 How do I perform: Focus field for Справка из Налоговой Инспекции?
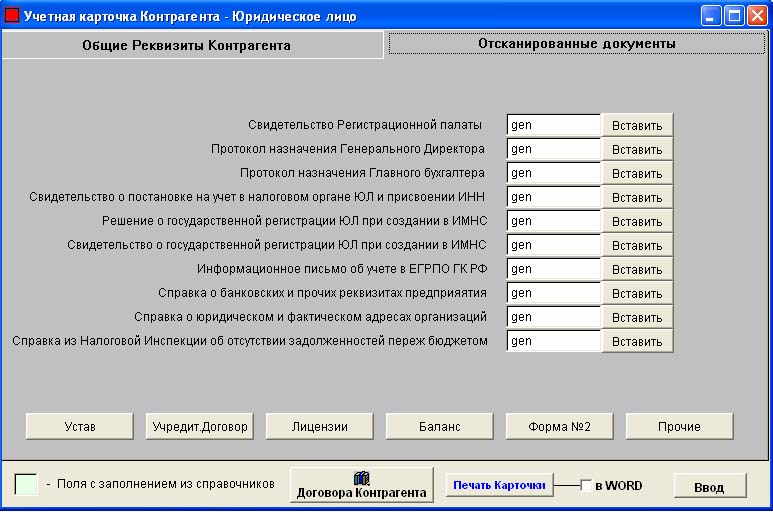click(x=554, y=341)
